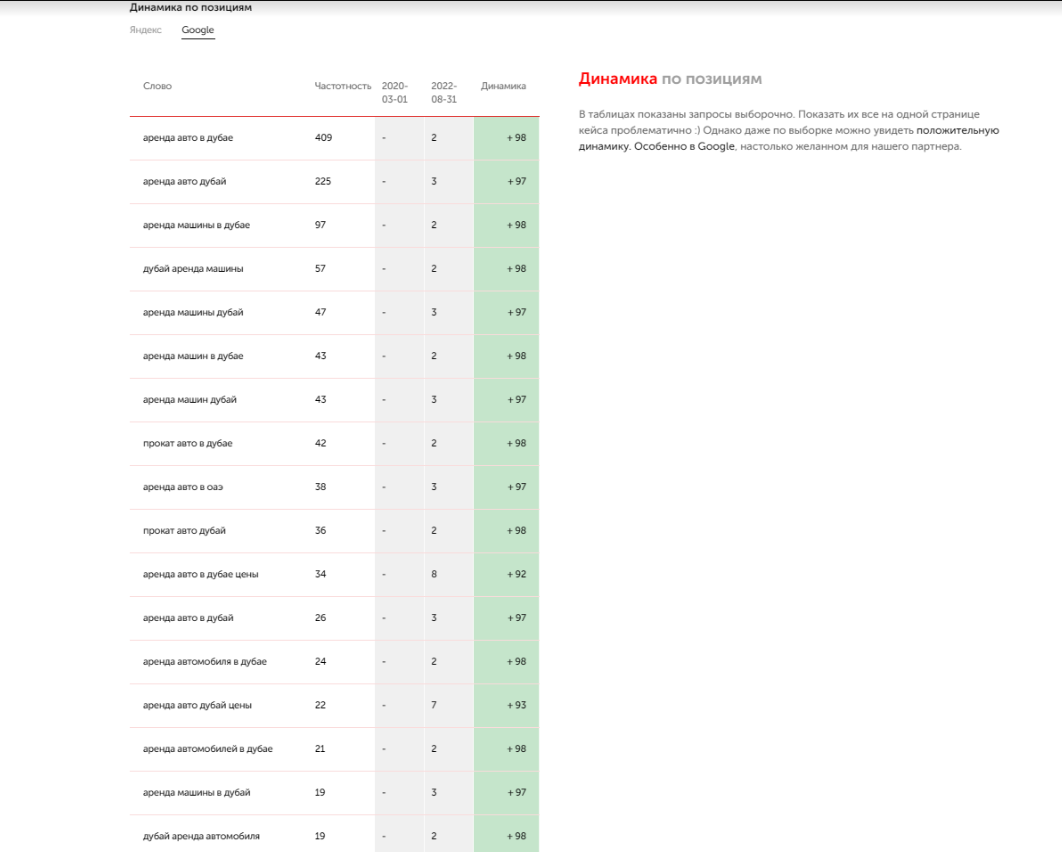Viewport: 1062px width, 852px height.
Task: Click the 2020-03-01 column header
Action: [x=395, y=92]
